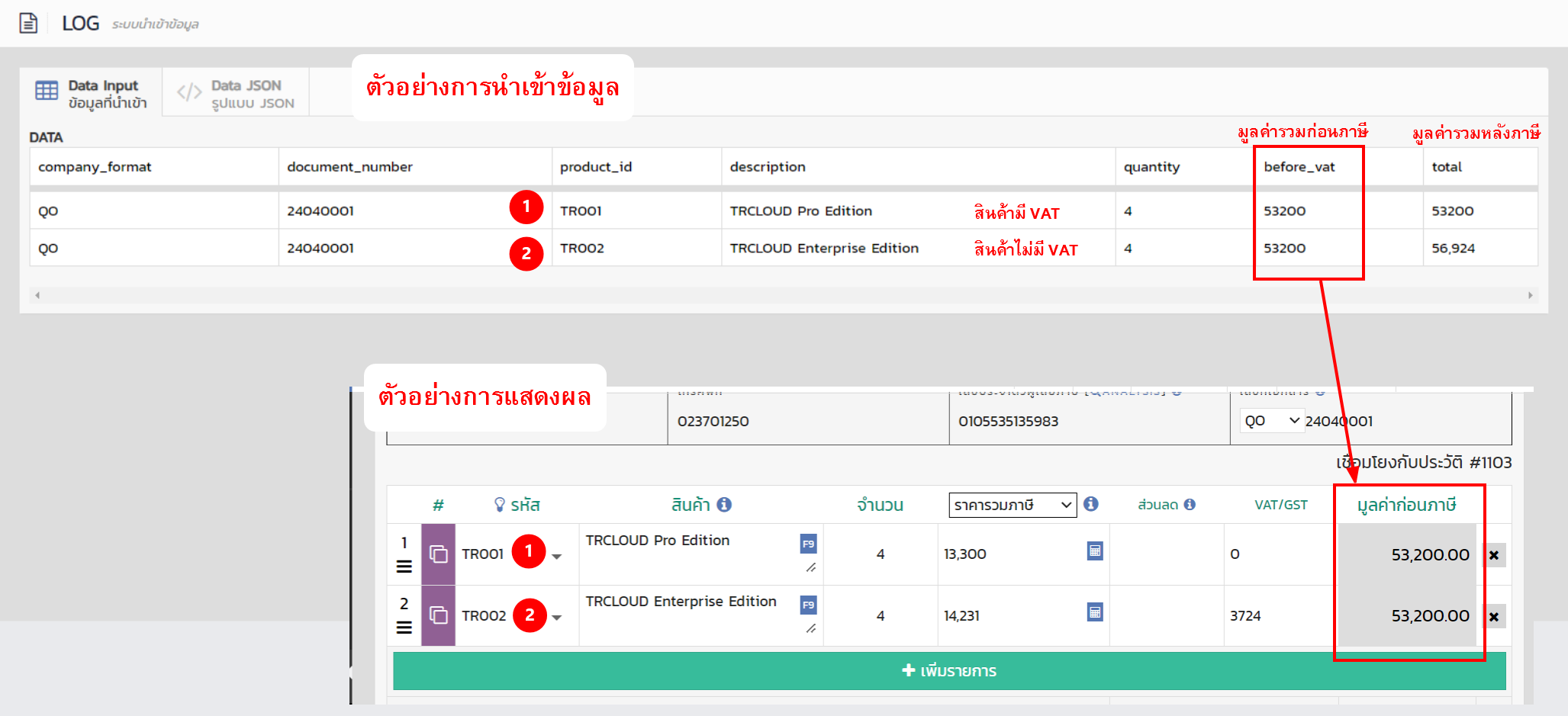Open the LOG document icon
The image size is (1568, 716).
tap(28, 24)
